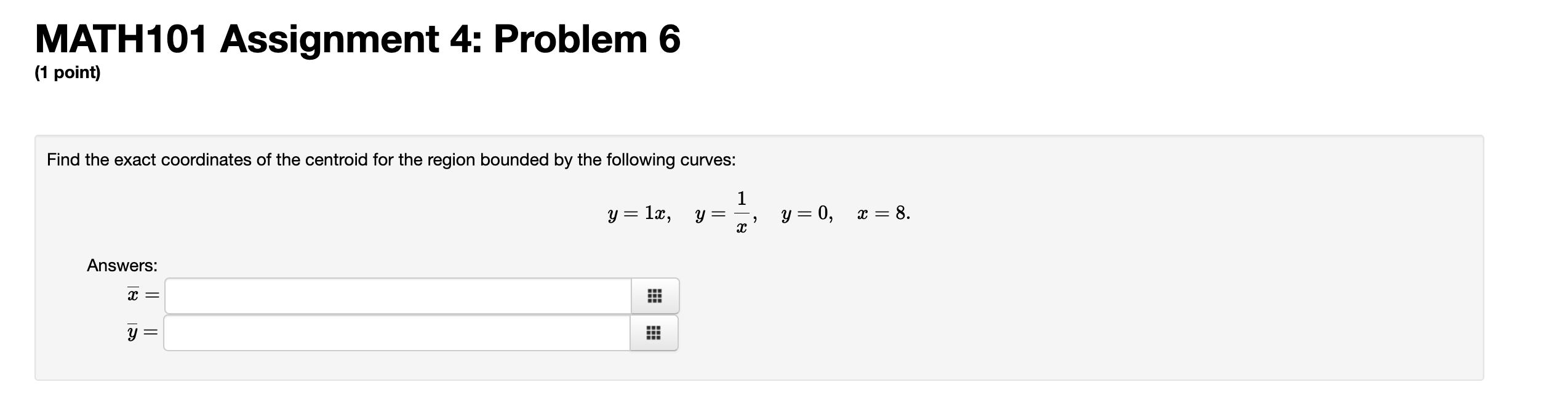The height and width of the screenshot is (406, 1568).
Task: Click the problem title MATH101 Assignment 4: Problem 6
Action: click(x=357, y=38)
